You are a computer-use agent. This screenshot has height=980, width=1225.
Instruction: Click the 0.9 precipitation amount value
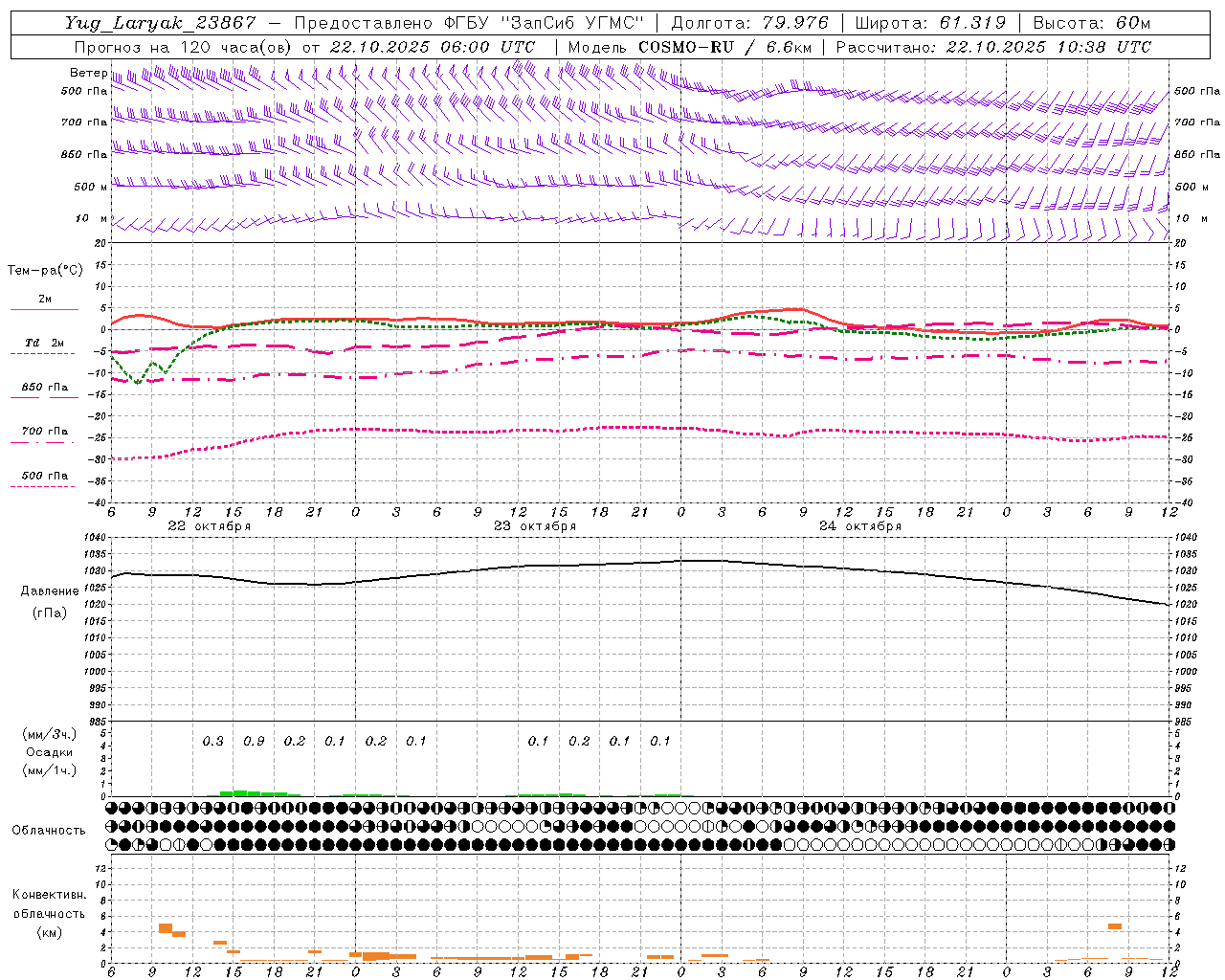point(254,742)
